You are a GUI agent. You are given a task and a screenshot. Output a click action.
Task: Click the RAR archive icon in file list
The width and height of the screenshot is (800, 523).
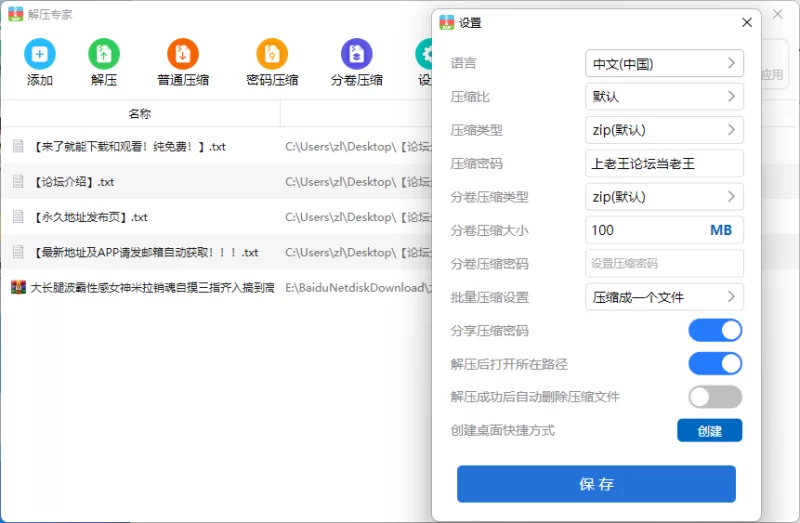click(18, 287)
